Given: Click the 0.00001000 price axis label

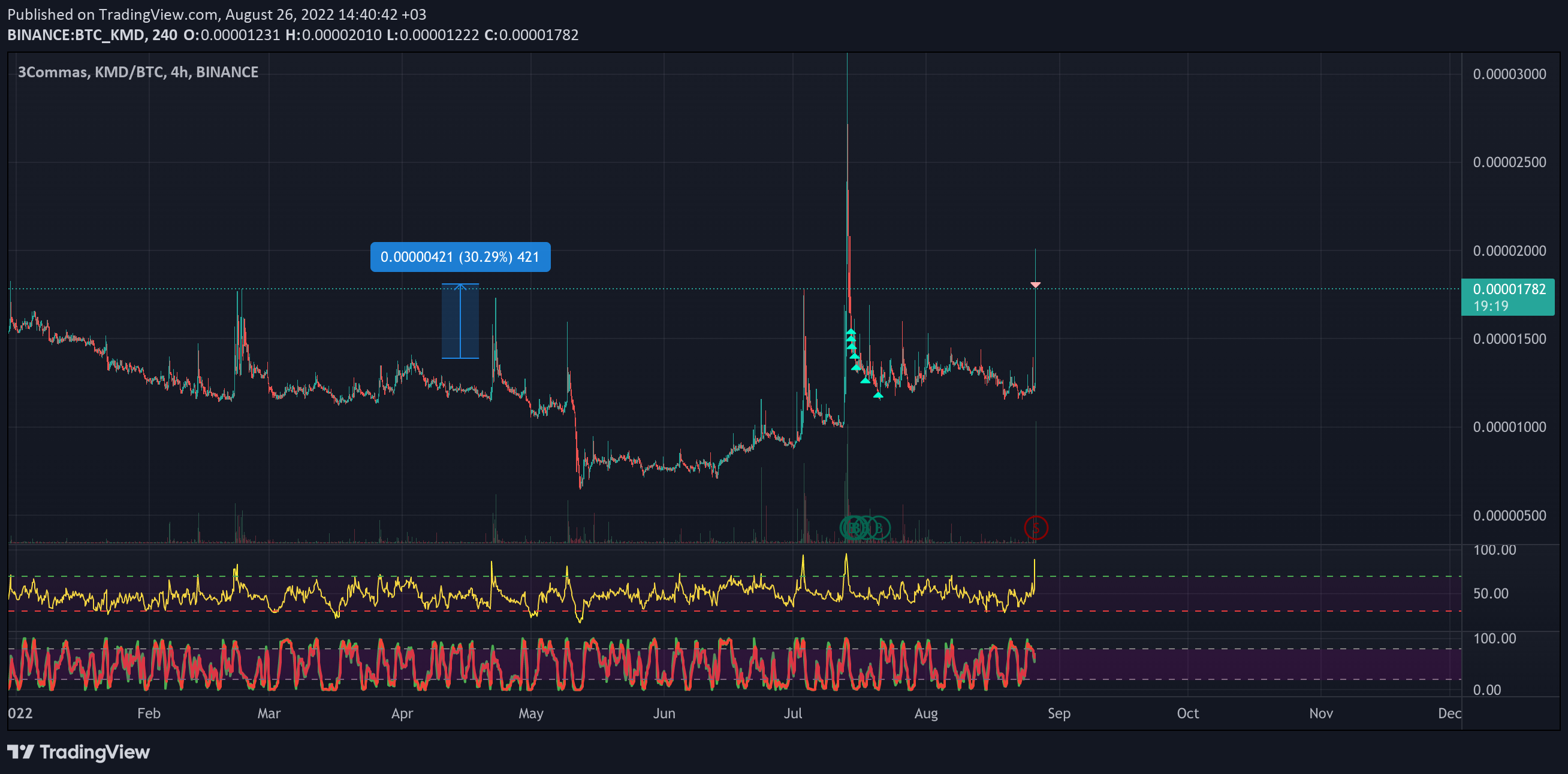Looking at the screenshot, I should (x=1509, y=427).
